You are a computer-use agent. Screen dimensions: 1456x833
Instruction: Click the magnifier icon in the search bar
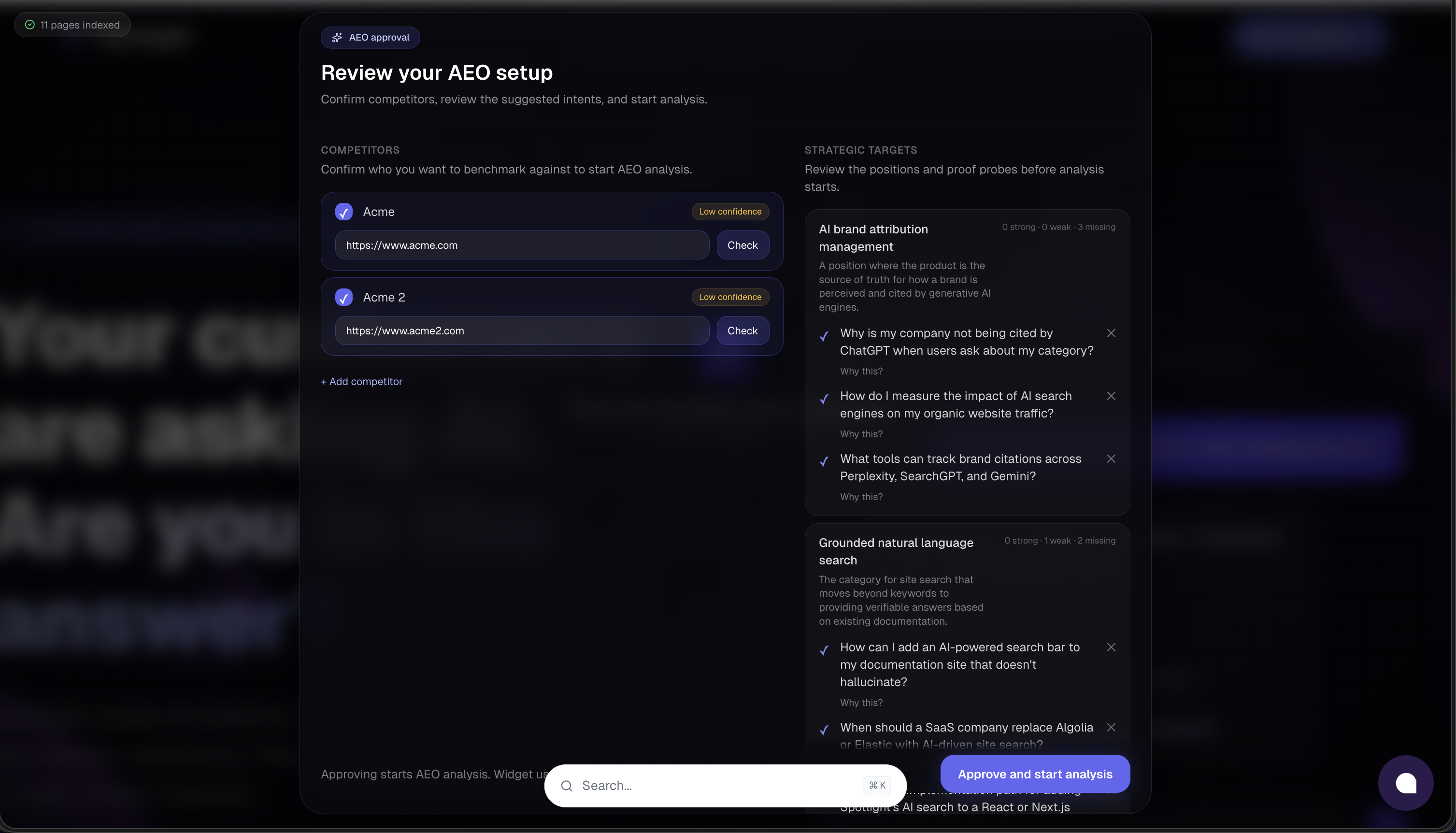click(567, 786)
